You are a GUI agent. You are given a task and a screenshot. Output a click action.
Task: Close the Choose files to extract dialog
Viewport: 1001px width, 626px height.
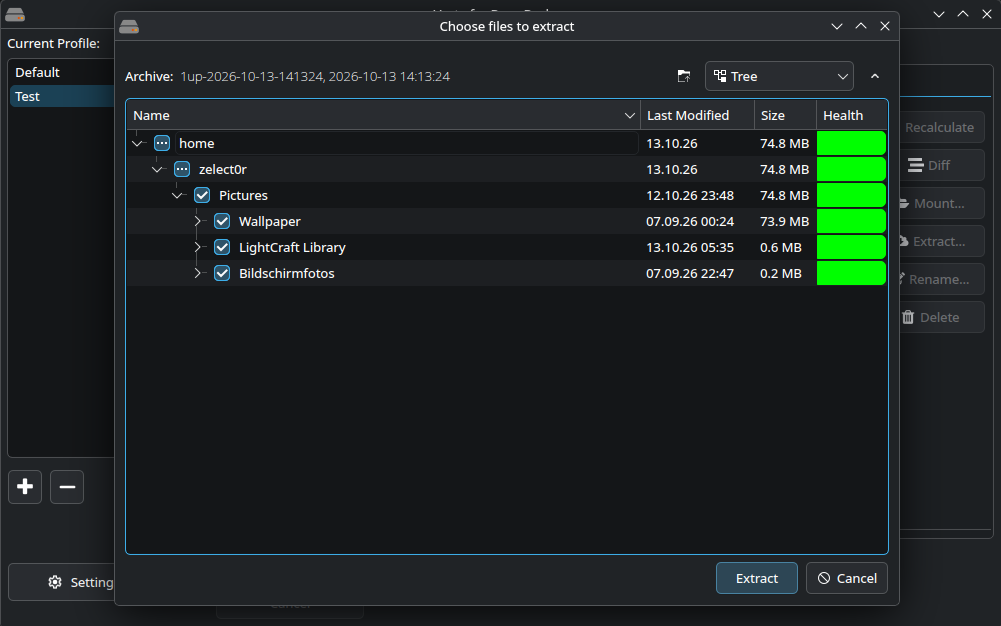(885, 26)
